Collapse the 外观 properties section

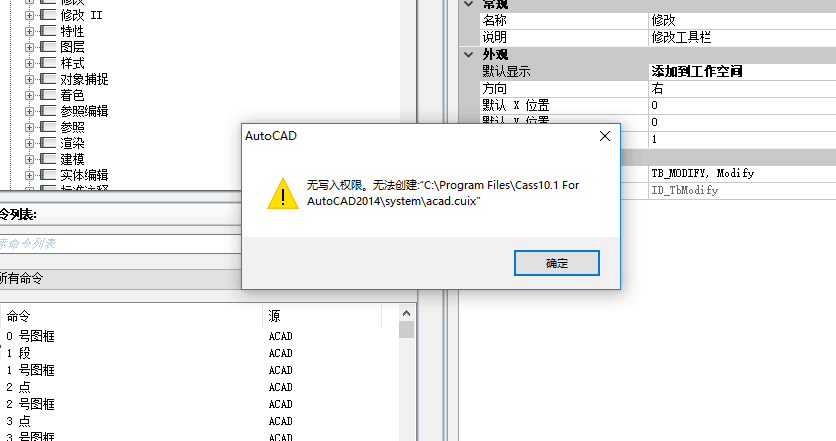(x=469, y=54)
